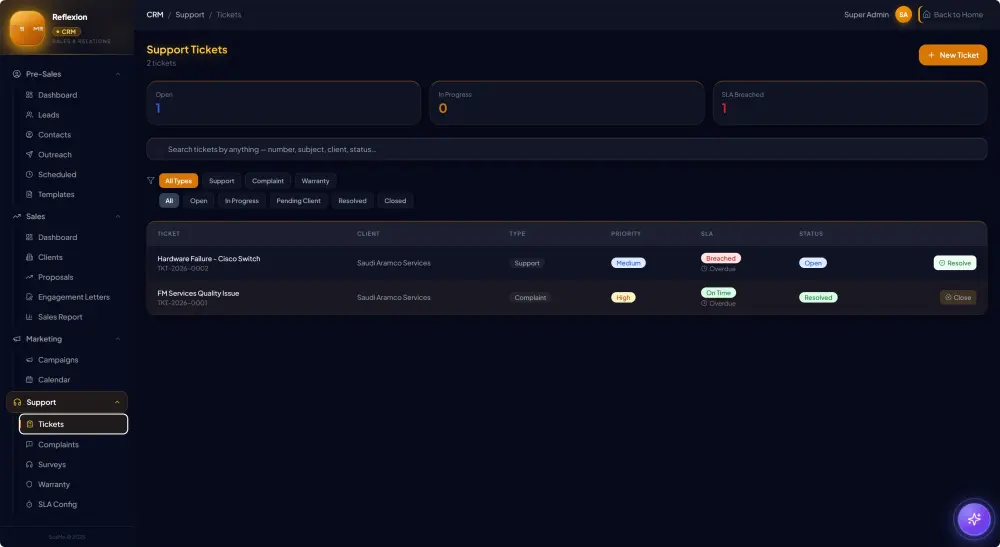
Task: Open the AI assistant sparkle button
Action: pos(974,519)
